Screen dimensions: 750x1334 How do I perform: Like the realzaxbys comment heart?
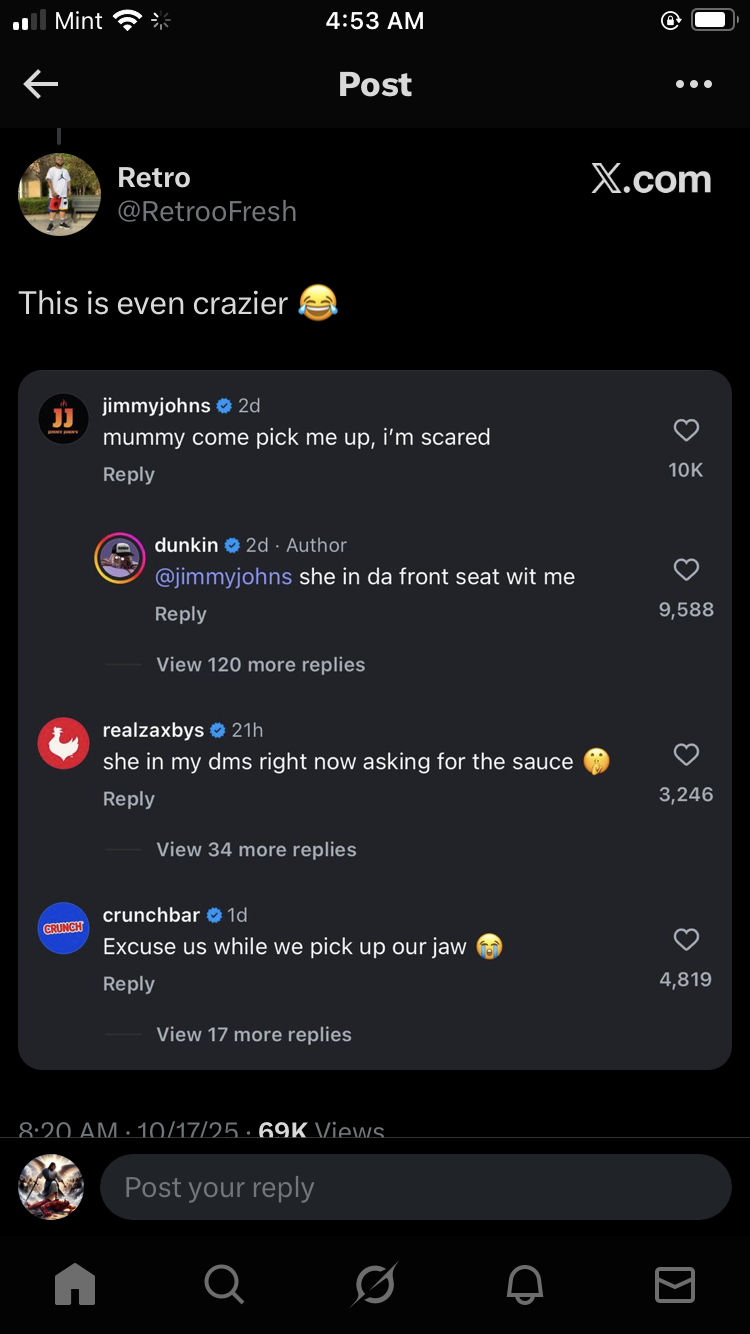click(x=686, y=754)
